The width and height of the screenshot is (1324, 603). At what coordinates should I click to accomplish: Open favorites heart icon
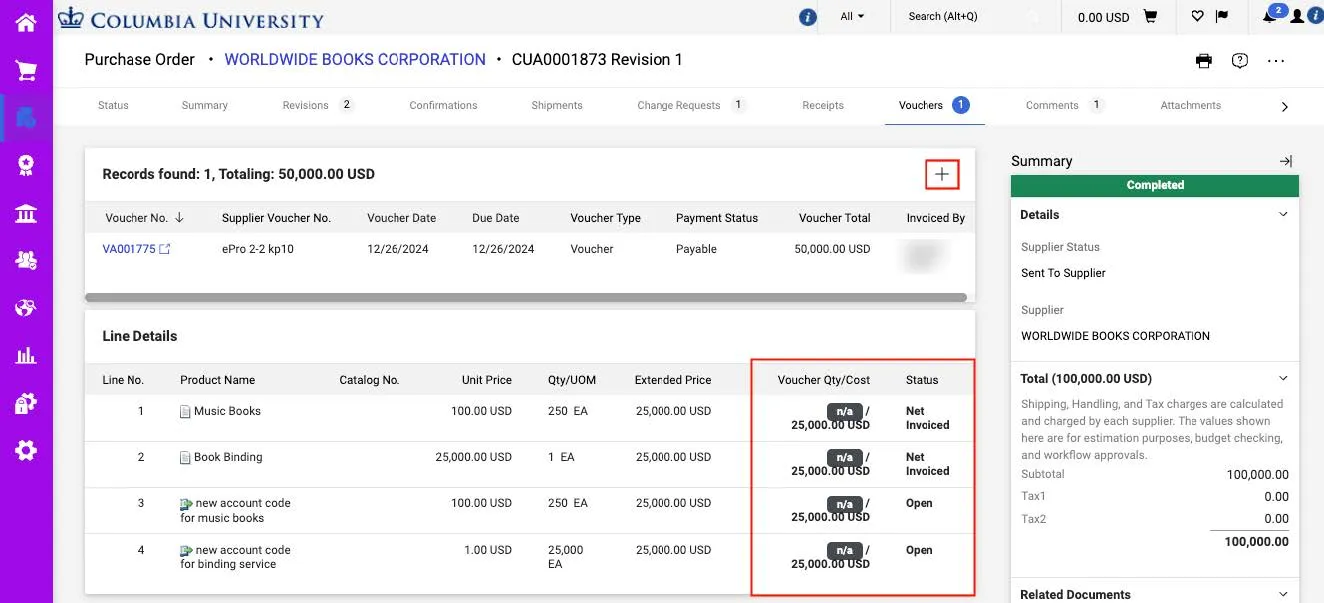tap(1197, 16)
